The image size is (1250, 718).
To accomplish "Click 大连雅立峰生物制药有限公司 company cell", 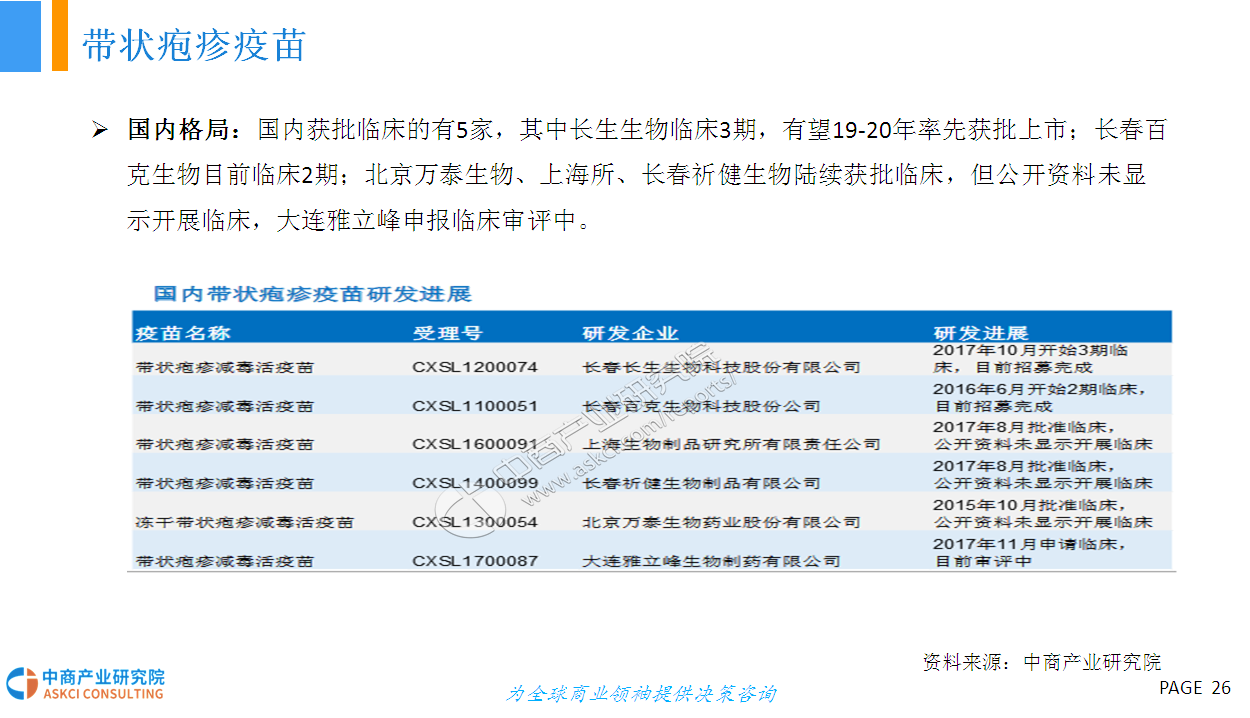I will pyautogui.click(x=711, y=561).
